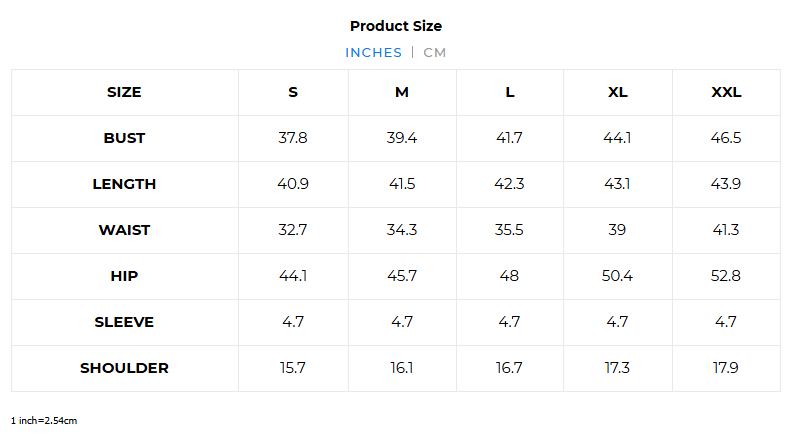Click the shoulder value 16.1 for M

tap(402, 367)
